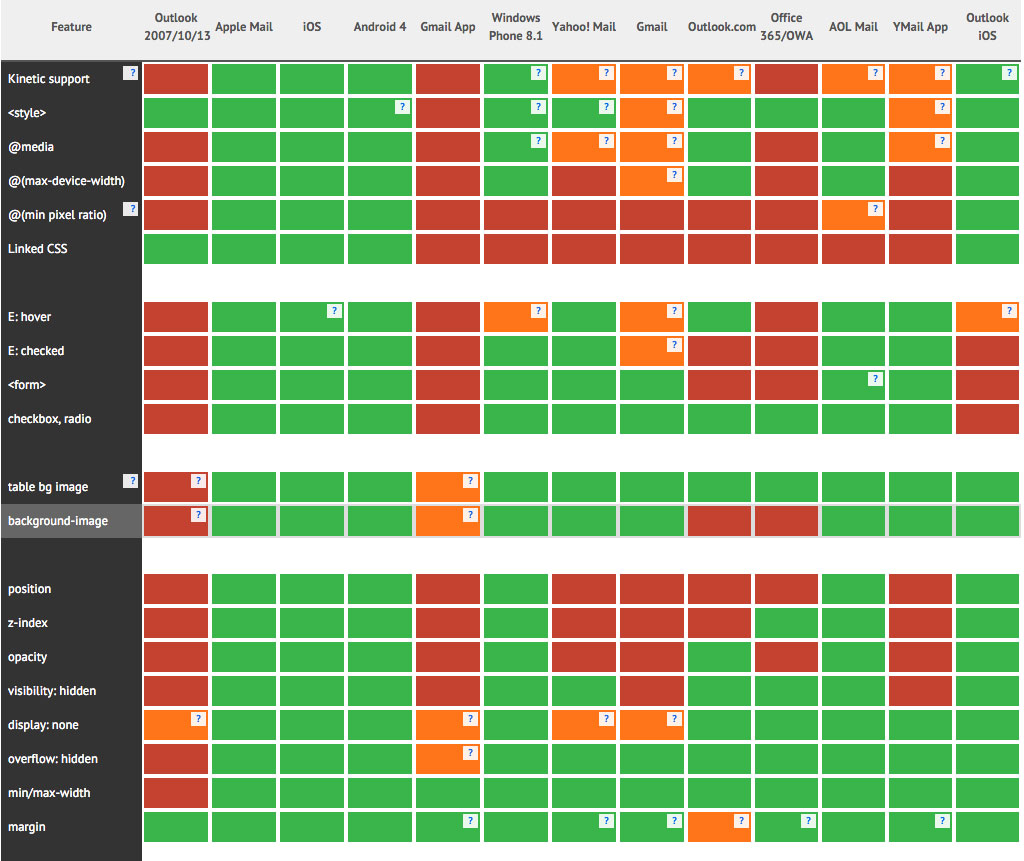Image resolution: width=1024 pixels, height=861 pixels.
Task: Select the Linked CSS feature row label
Action: click(38, 249)
